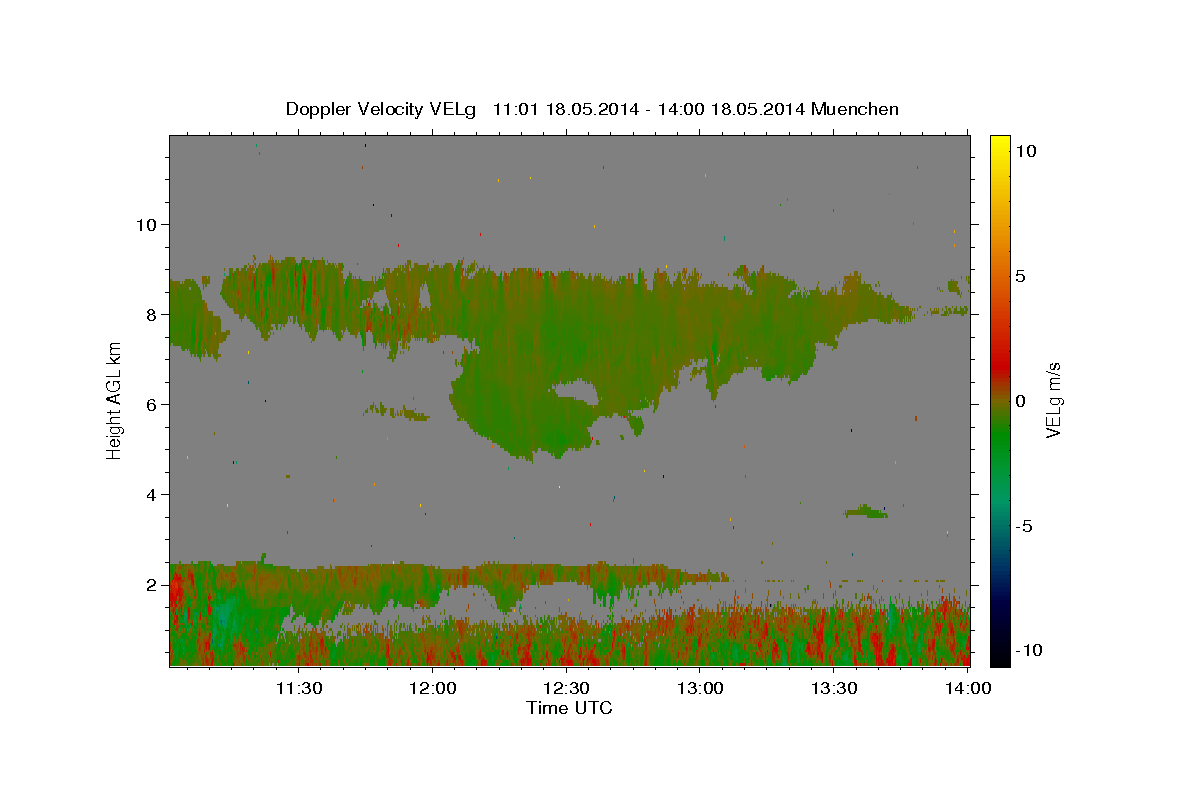Viewport: 1200px width, 800px height.
Task: Click the 12:30 time tick label
Action: coord(565,688)
